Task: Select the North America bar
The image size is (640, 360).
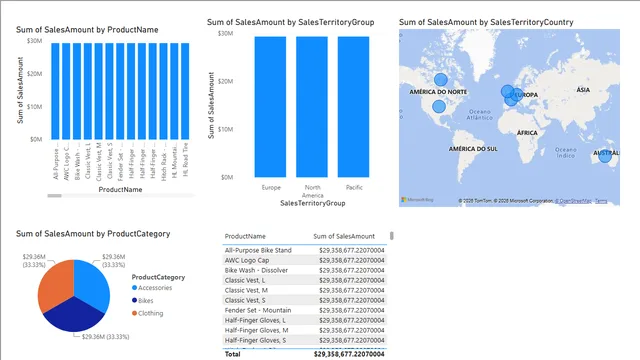Action: 312,107
